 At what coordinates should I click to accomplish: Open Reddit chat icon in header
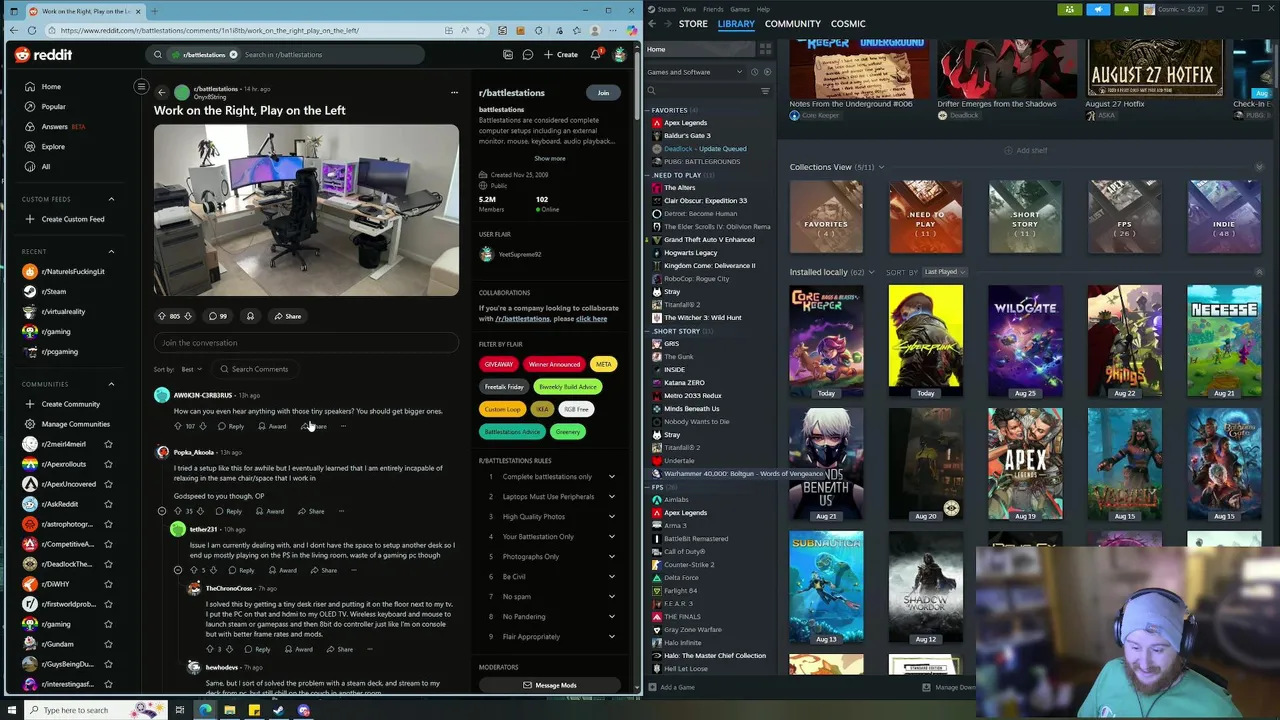[x=527, y=55]
